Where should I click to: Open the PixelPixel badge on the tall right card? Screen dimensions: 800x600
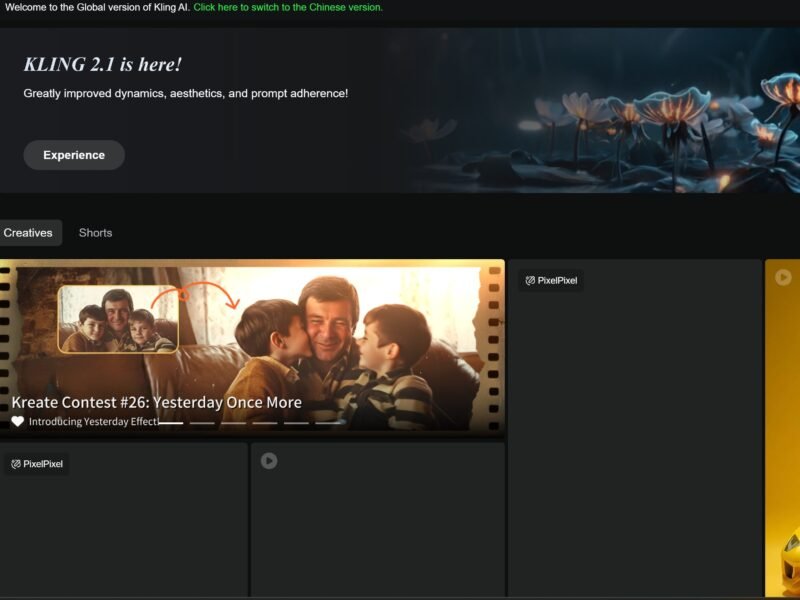pyautogui.click(x=551, y=281)
